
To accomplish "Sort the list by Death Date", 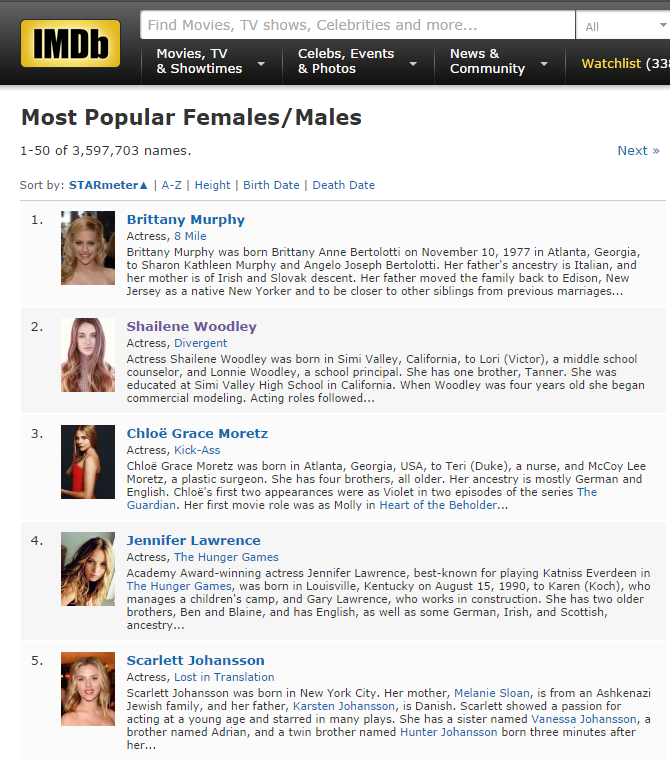I will (x=344, y=185).
